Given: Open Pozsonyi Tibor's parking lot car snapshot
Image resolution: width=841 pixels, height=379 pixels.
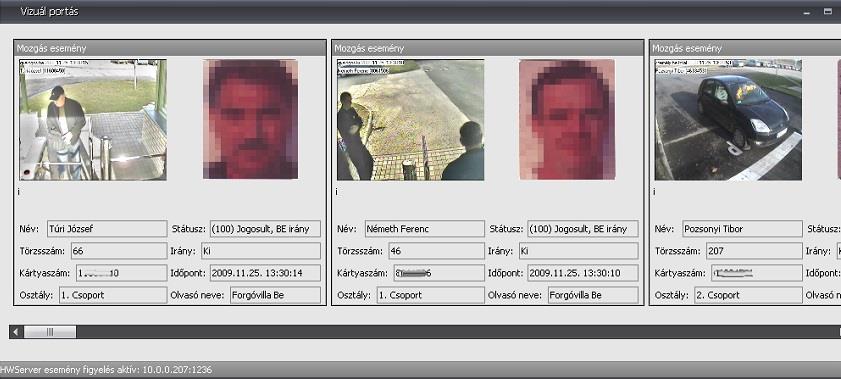Looking at the screenshot, I should 728,120.
